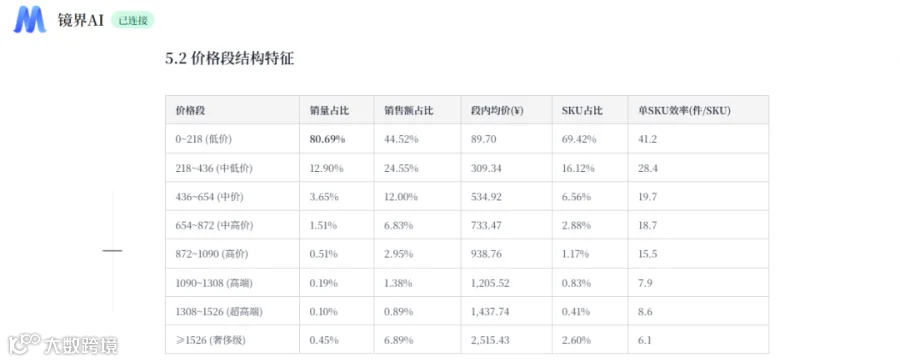Screen dimensions: 900x362
Task: Select the 1308~1526 (超高端) row label
Action: (x=219, y=312)
